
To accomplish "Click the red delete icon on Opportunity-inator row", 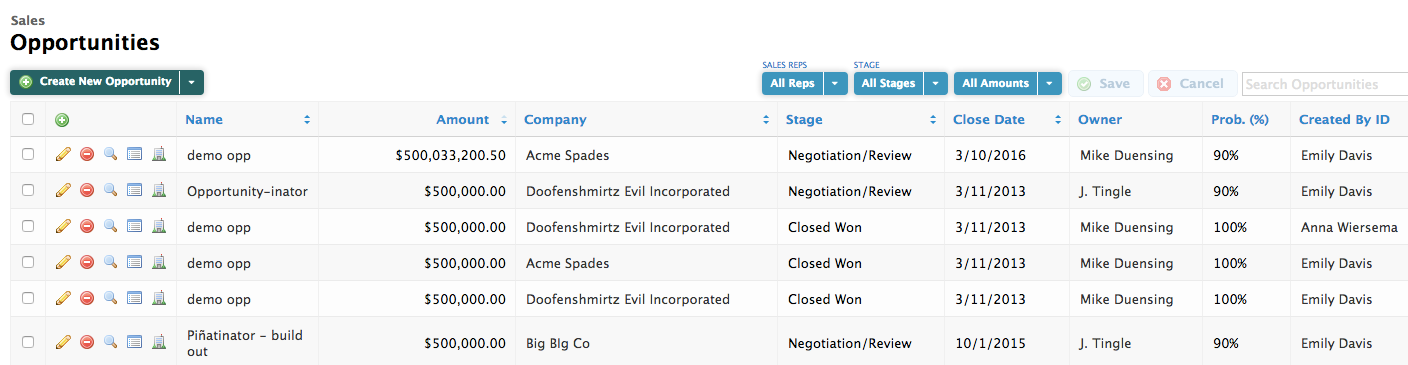I will pos(87,191).
